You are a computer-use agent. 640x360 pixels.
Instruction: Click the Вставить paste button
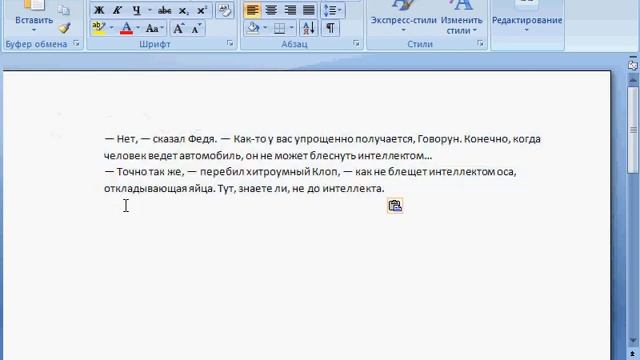[x=34, y=12]
